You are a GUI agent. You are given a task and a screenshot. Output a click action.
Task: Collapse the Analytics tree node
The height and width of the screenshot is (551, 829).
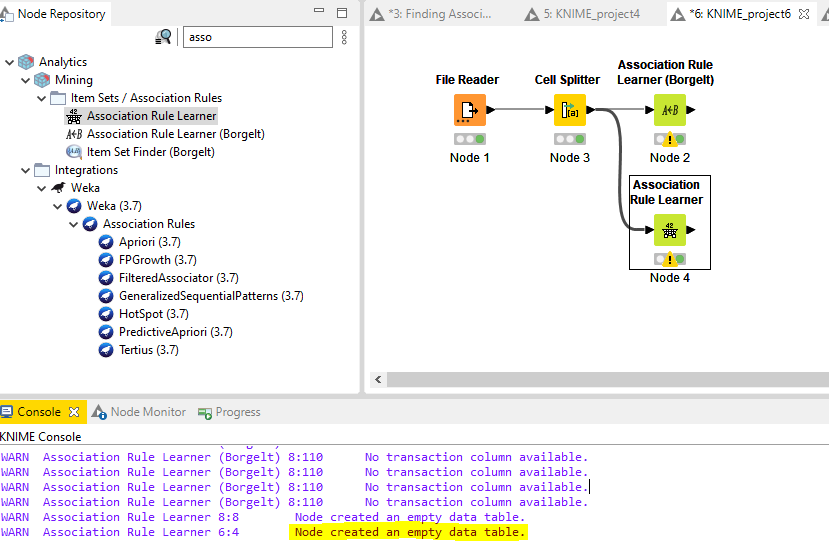pos(10,62)
